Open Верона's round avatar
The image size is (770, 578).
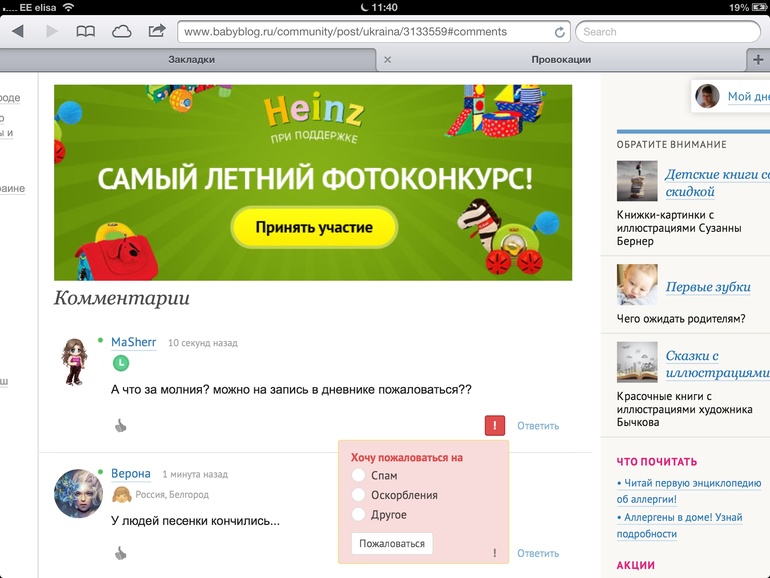click(x=78, y=494)
